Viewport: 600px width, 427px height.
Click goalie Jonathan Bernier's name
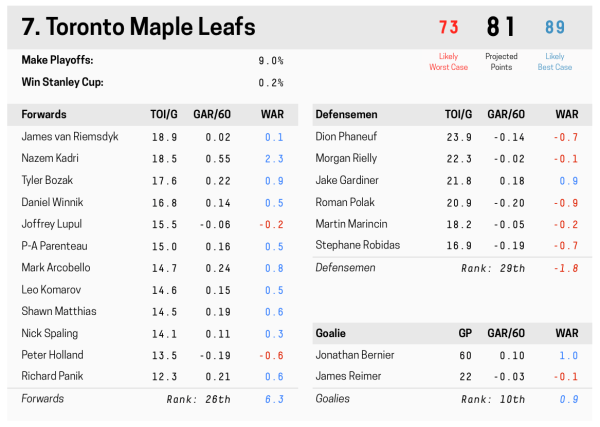pyautogui.click(x=354, y=355)
